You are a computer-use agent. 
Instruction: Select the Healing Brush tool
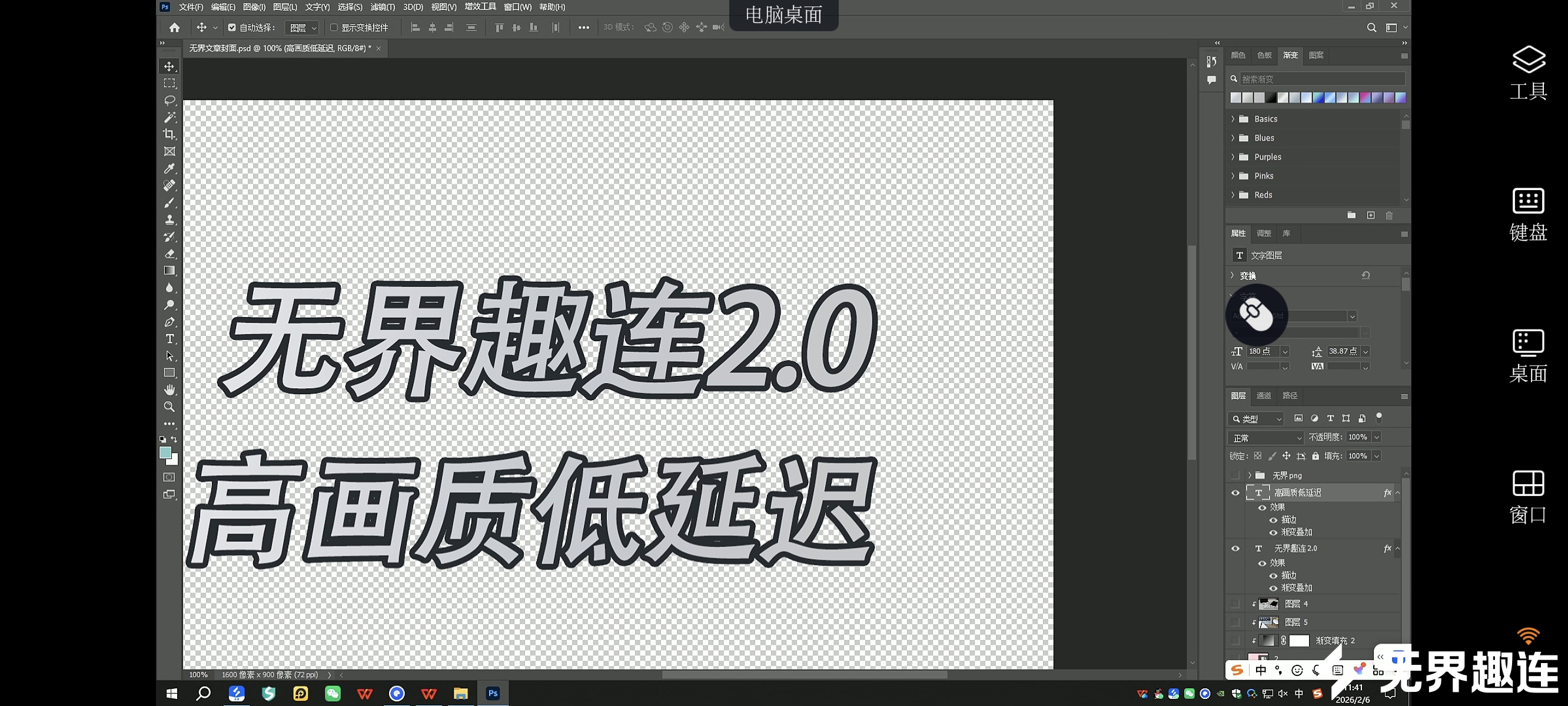(x=169, y=186)
